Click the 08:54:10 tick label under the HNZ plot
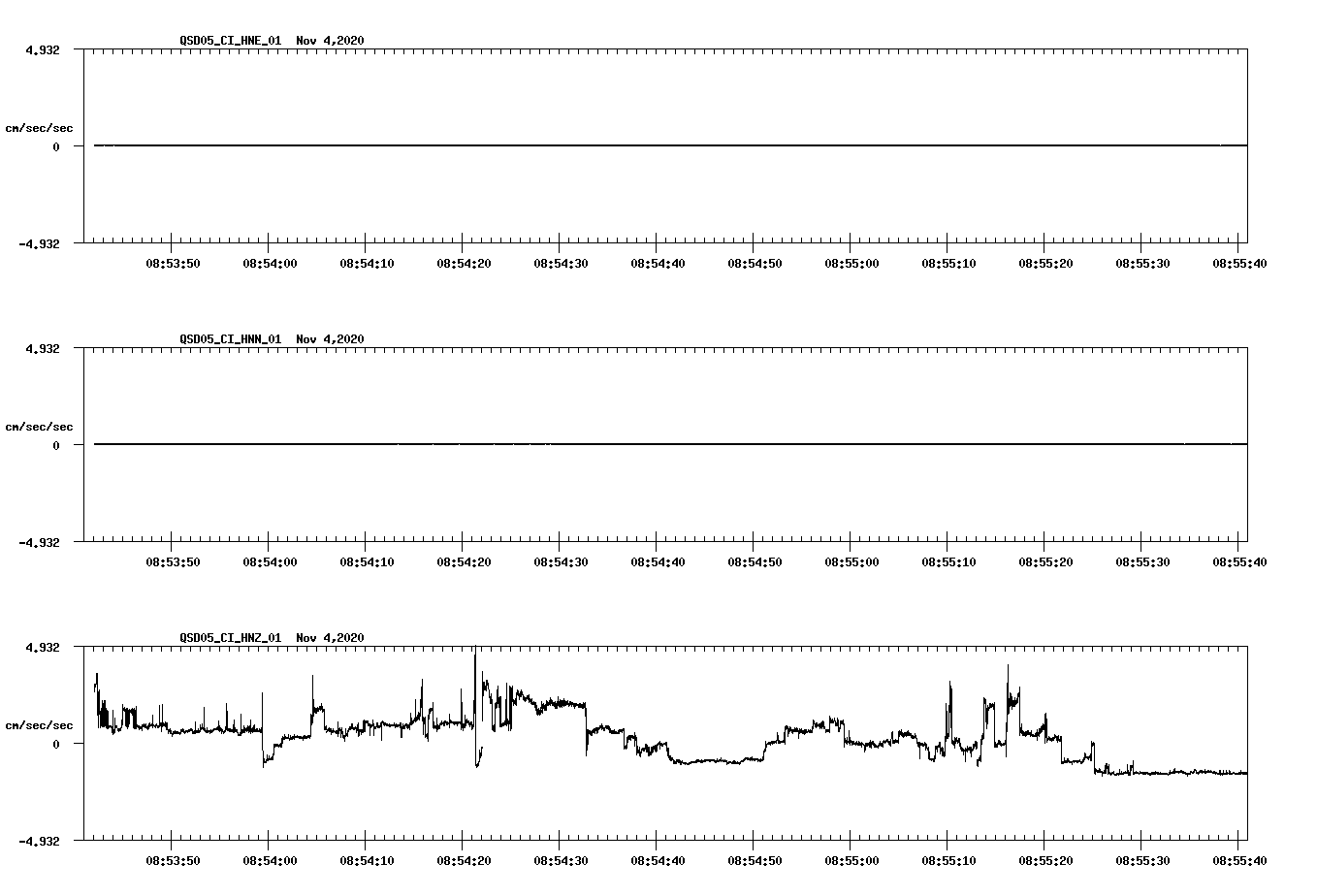Image resolution: width=1317 pixels, height=896 pixels. [x=369, y=859]
